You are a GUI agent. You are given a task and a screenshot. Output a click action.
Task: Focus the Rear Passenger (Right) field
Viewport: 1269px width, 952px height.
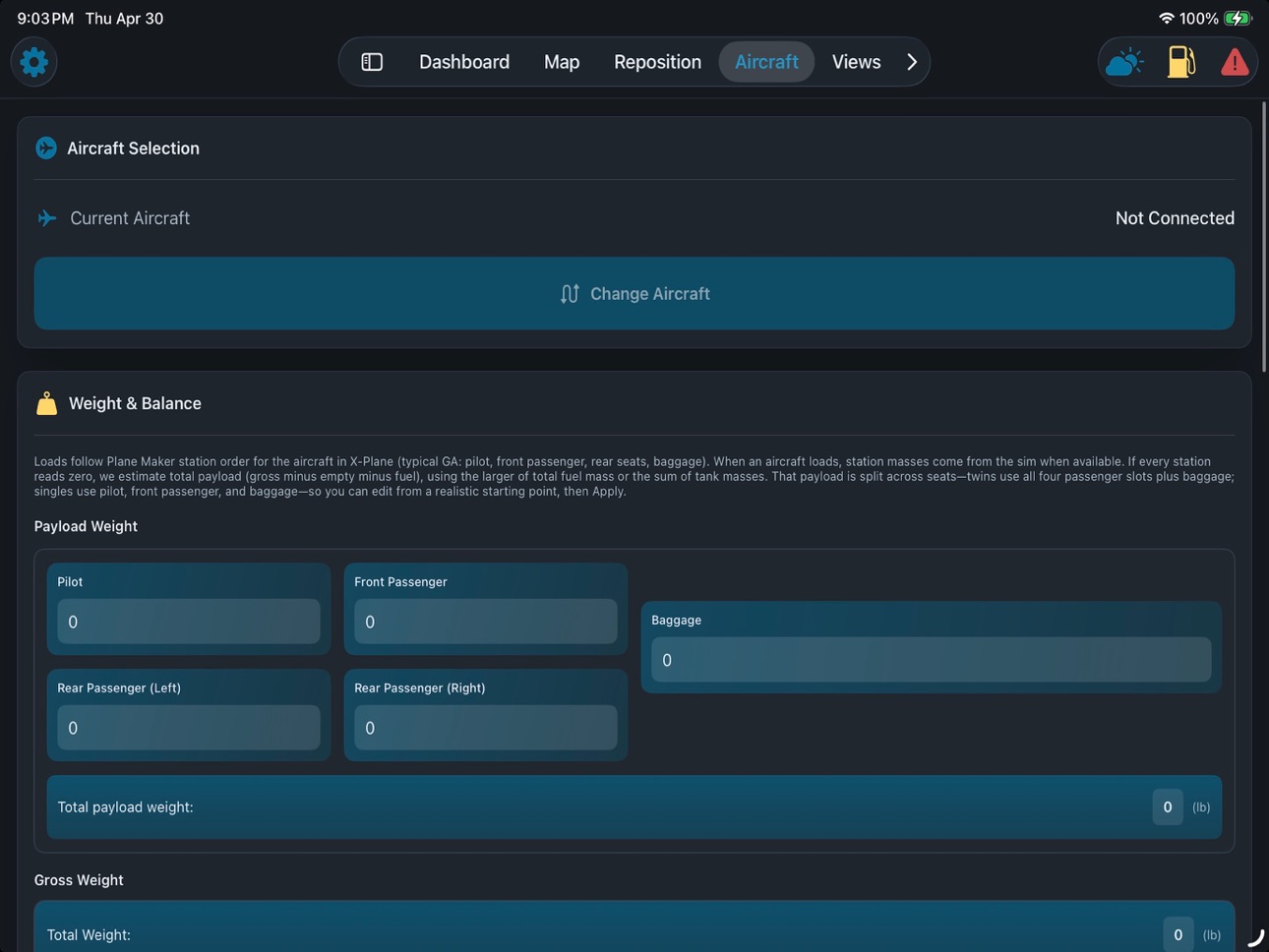pos(486,728)
